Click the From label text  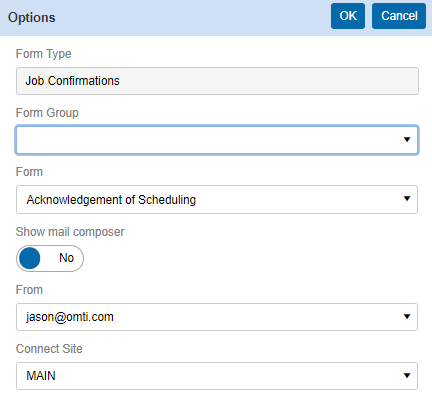pyautogui.click(x=29, y=290)
